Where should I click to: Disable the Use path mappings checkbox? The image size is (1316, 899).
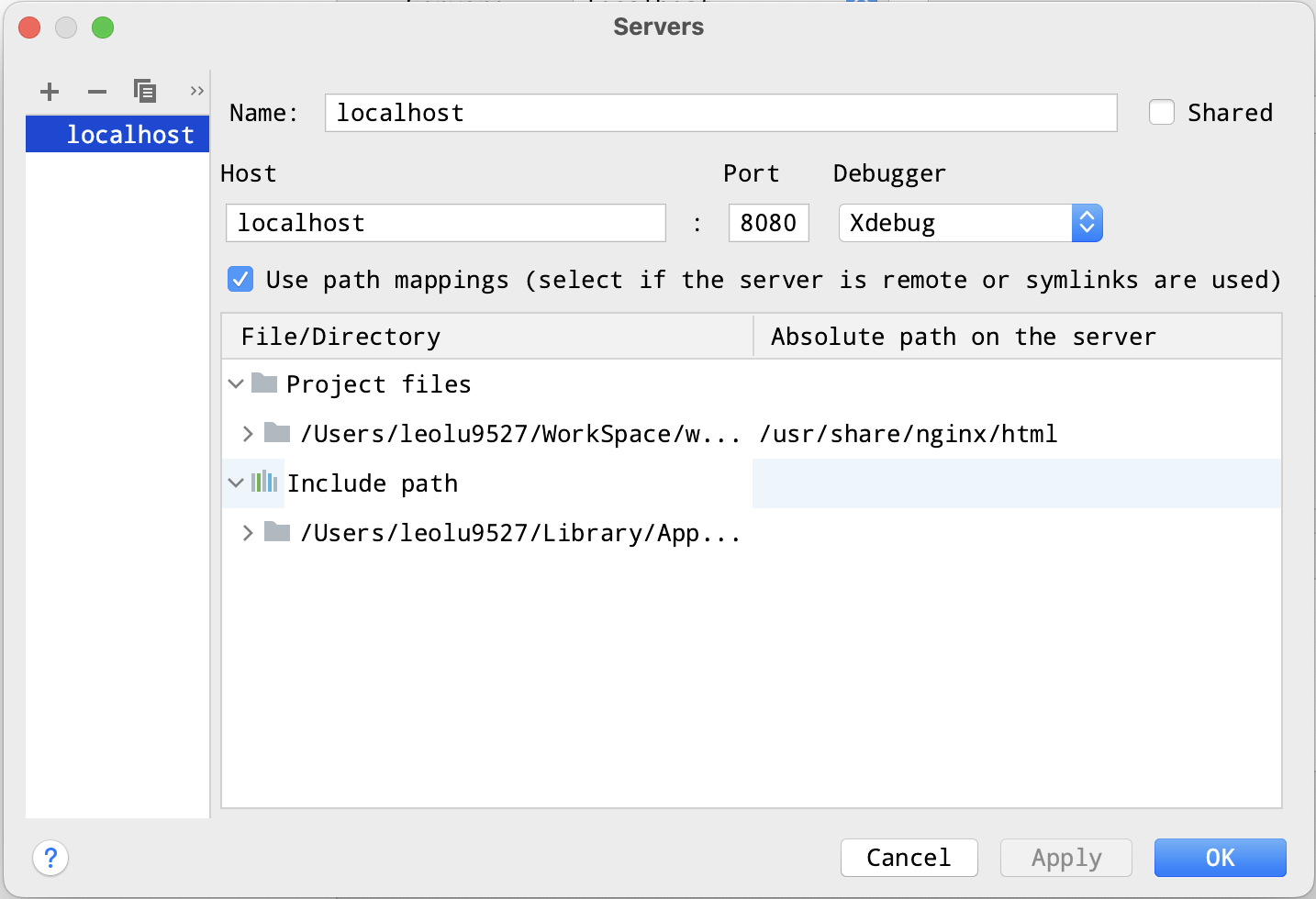240,279
